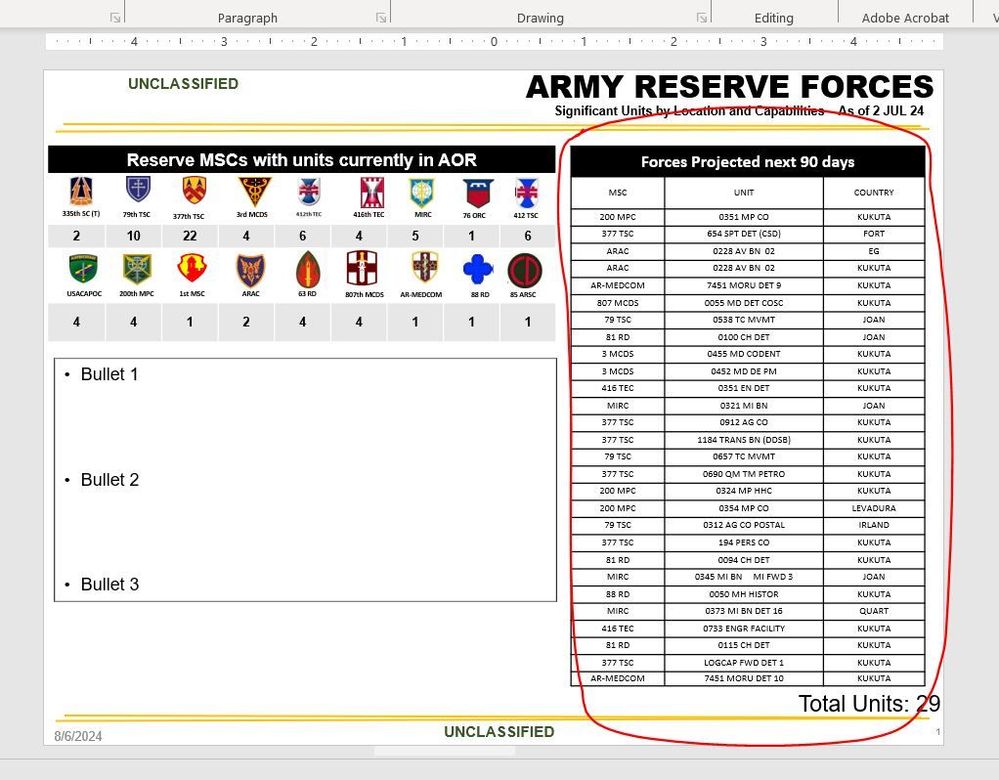Select the '0312 AG CO POSTAL' cell

(744, 525)
